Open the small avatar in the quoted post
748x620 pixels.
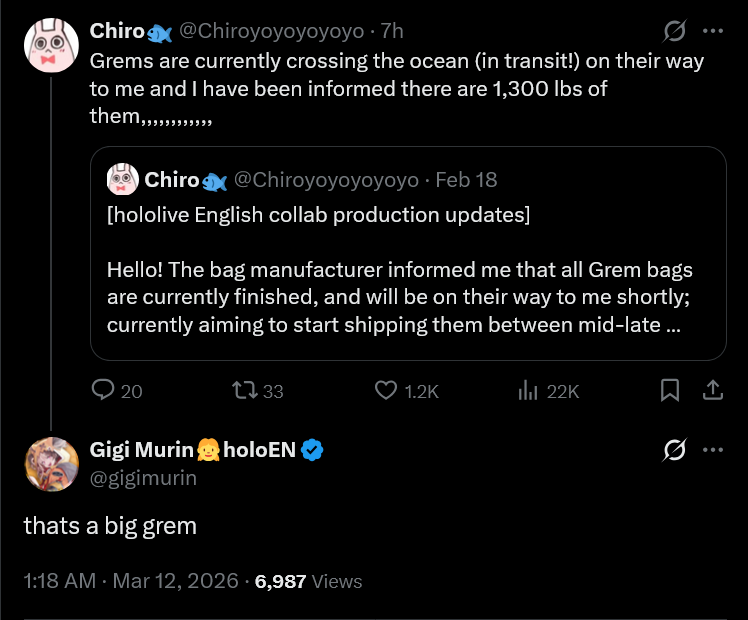[123, 179]
